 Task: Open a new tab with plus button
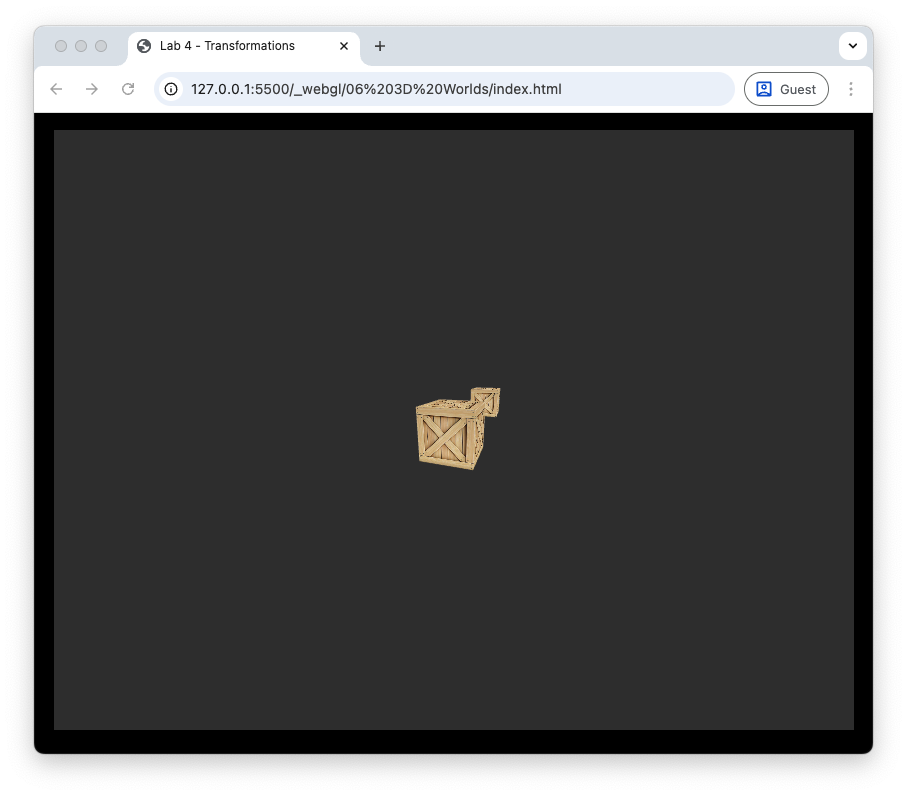(380, 46)
